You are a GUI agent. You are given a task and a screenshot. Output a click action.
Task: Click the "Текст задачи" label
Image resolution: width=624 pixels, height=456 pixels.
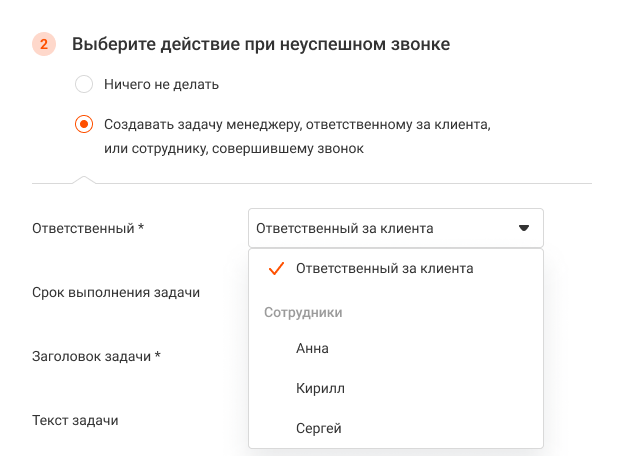coord(75,420)
